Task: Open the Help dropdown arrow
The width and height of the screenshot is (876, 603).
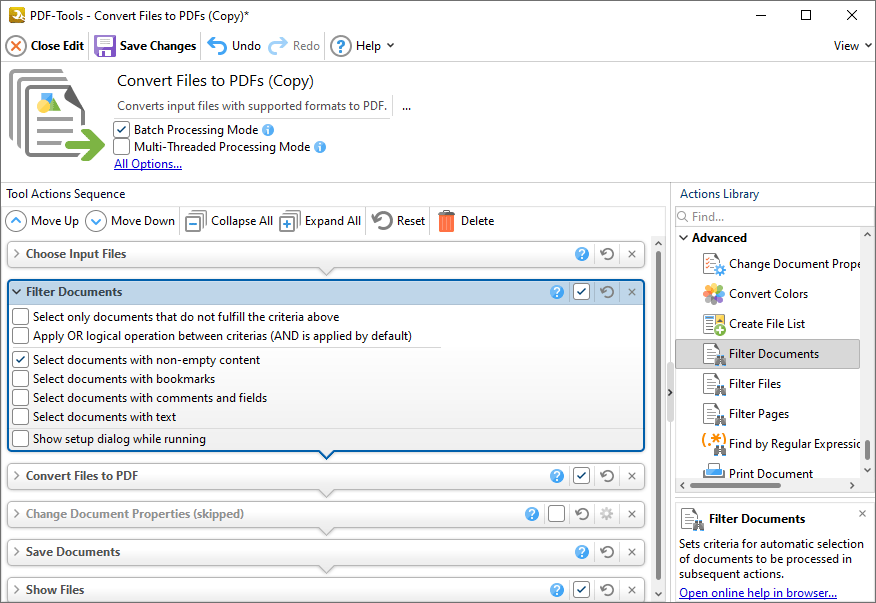Action: pyautogui.click(x=390, y=46)
